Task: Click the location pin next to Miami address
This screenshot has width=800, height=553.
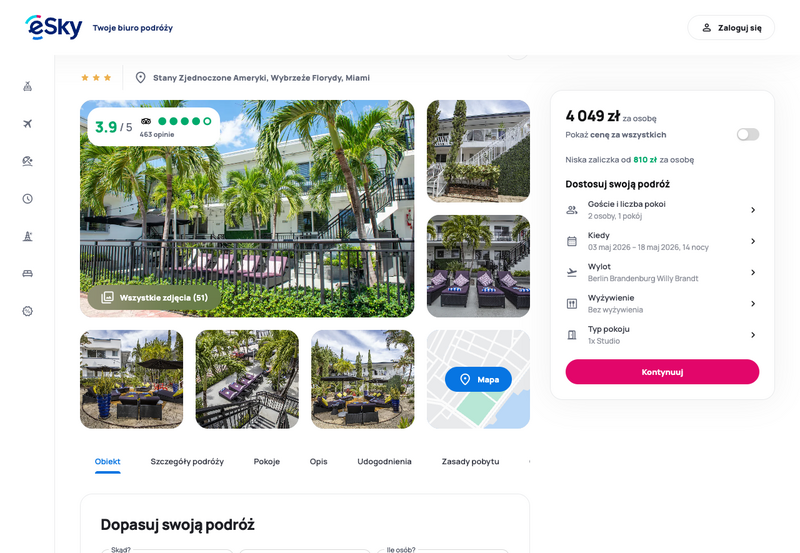Action: tap(140, 77)
